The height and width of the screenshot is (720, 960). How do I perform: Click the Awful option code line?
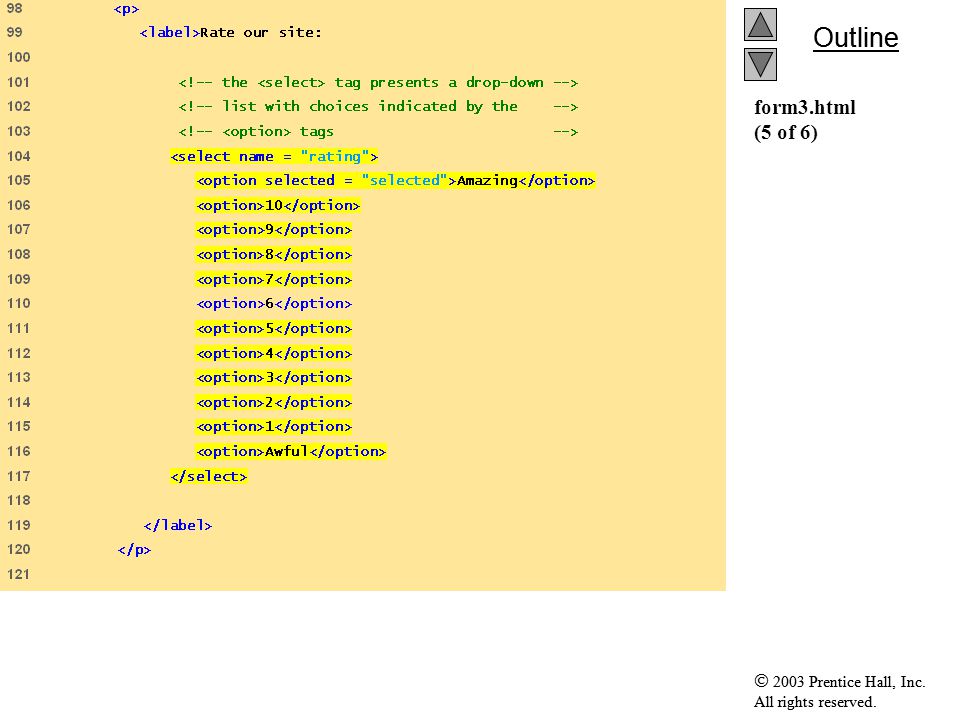point(291,452)
